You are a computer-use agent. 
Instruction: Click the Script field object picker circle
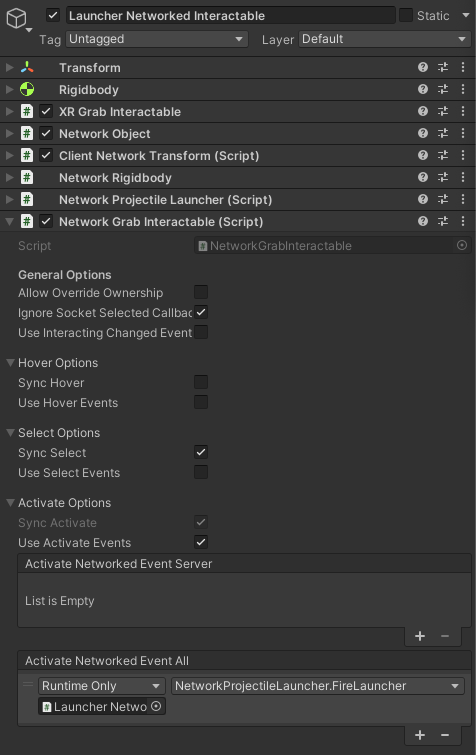coord(462,246)
